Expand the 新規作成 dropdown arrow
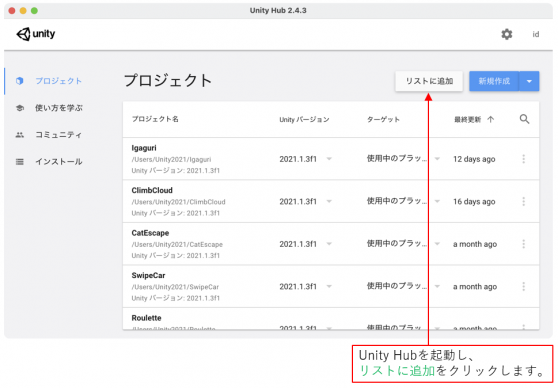Screen dimensions: 558x388 tap(529, 81)
